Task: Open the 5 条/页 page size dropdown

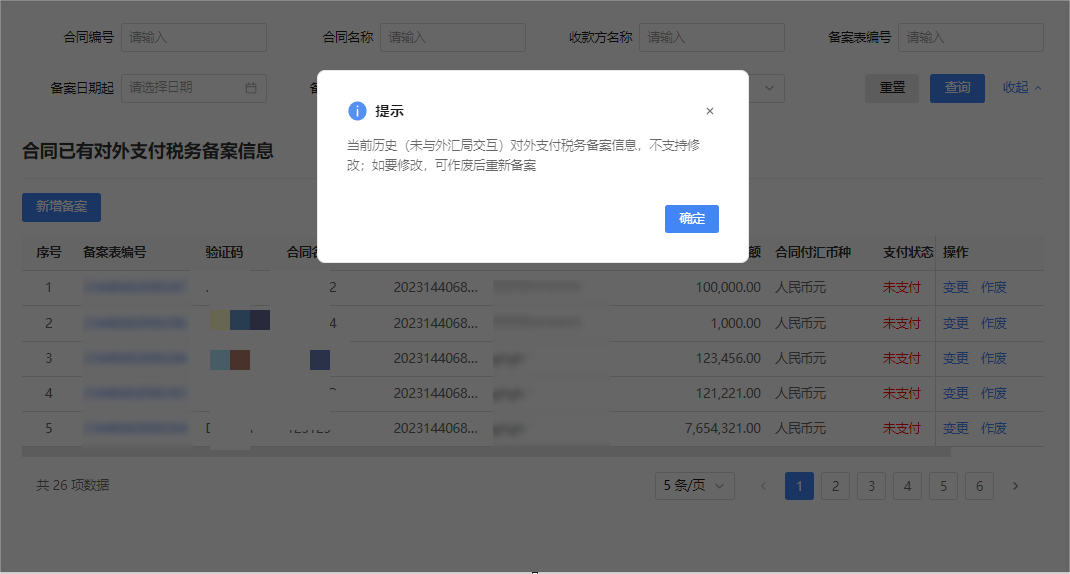Action: click(x=695, y=486)
